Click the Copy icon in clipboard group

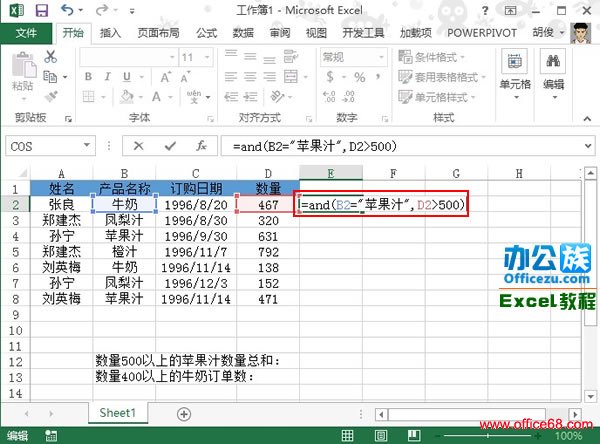(50, 77)
